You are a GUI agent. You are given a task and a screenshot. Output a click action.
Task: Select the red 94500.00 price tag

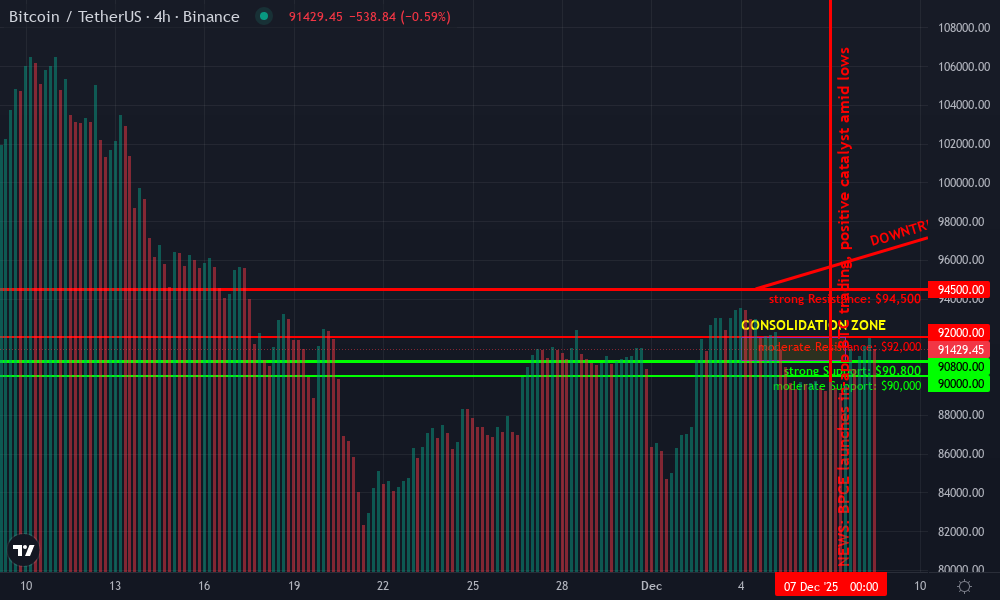pos(958,289)
